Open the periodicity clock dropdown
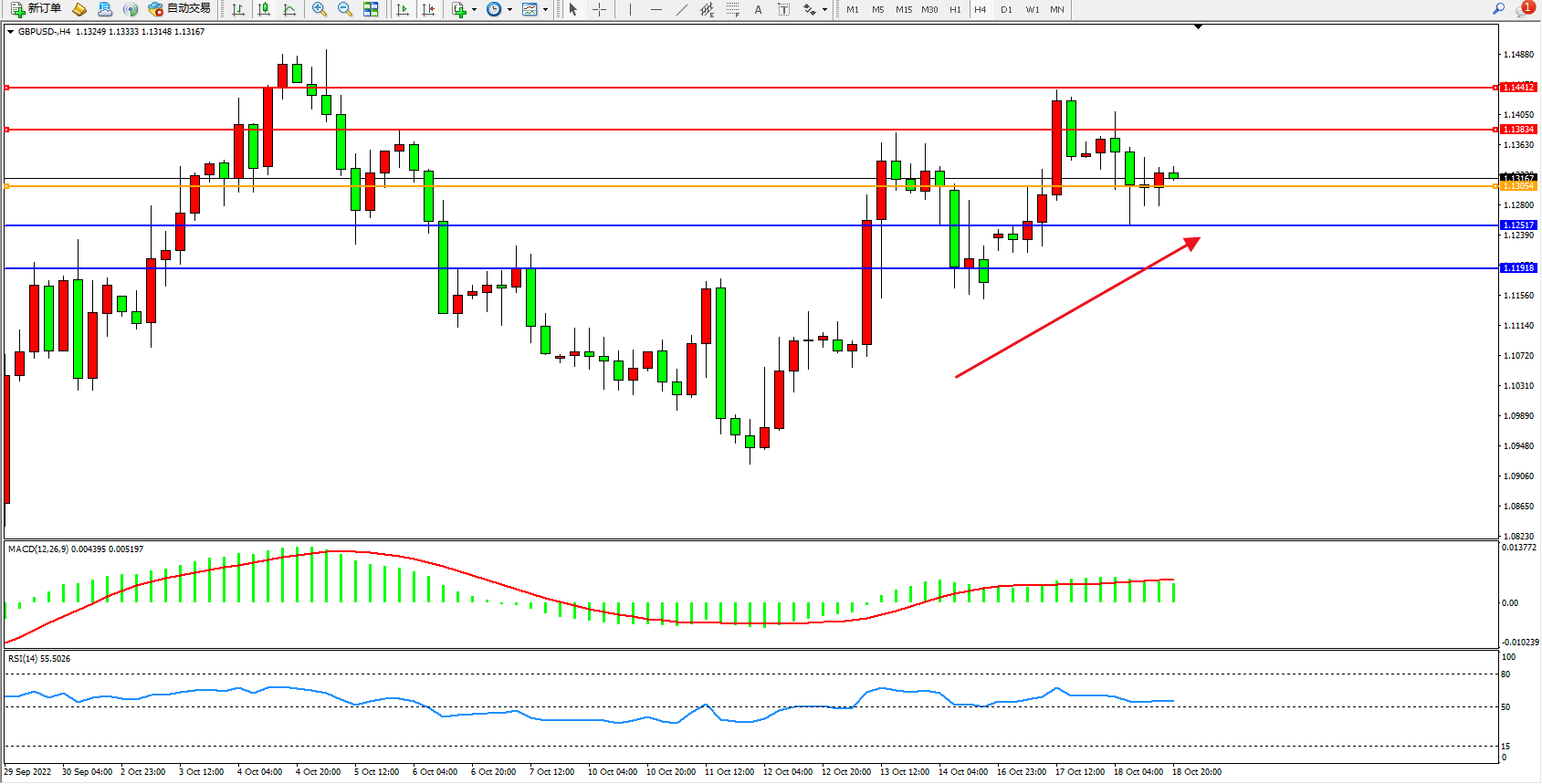This screenshot has width=1542, height=784. (x=498, y=9)
